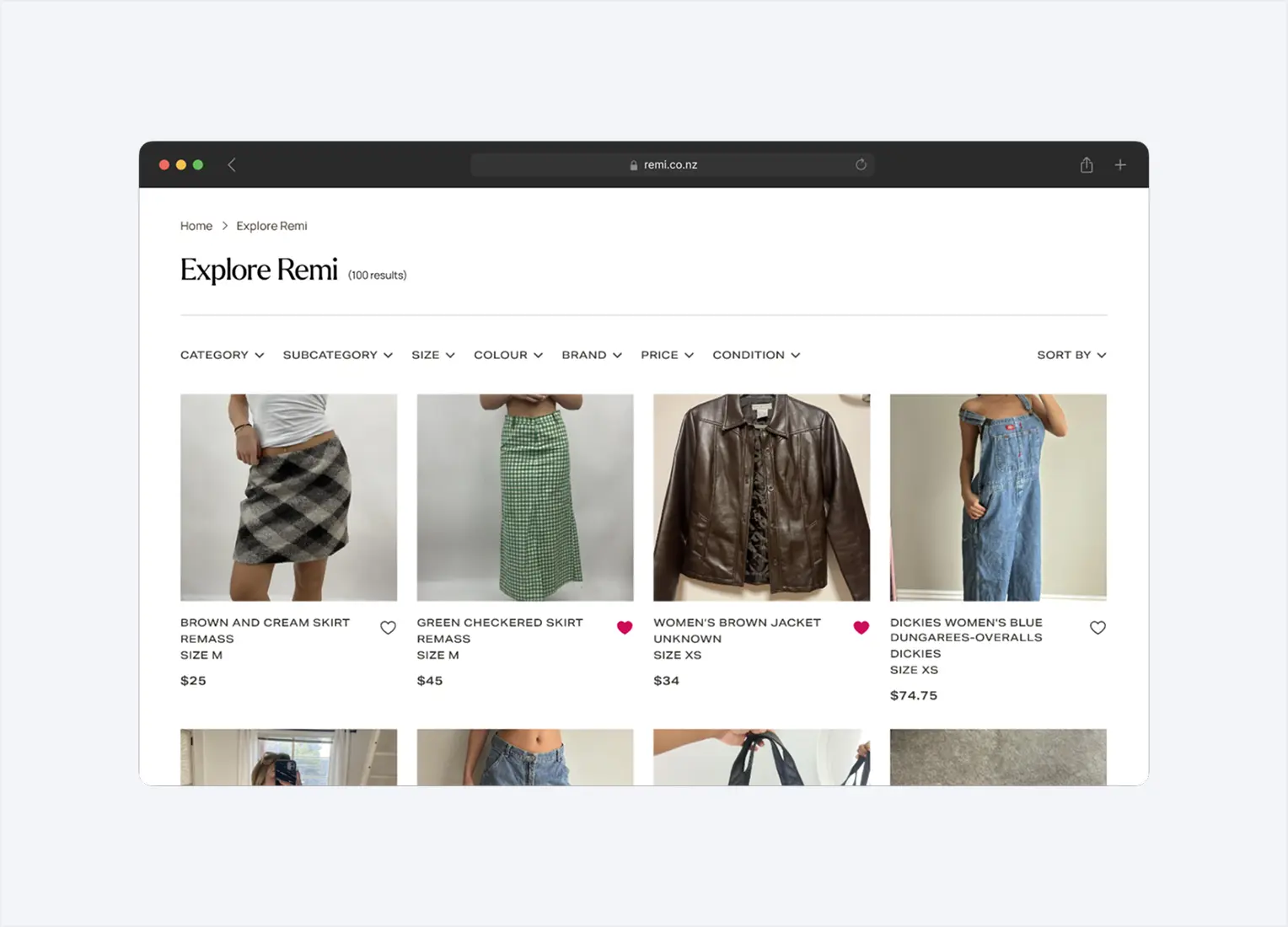Image resolution: width=1288 pixels, height=927 pixels.
Task: Open the black bag product photo
Action: (x=761, y=757)
